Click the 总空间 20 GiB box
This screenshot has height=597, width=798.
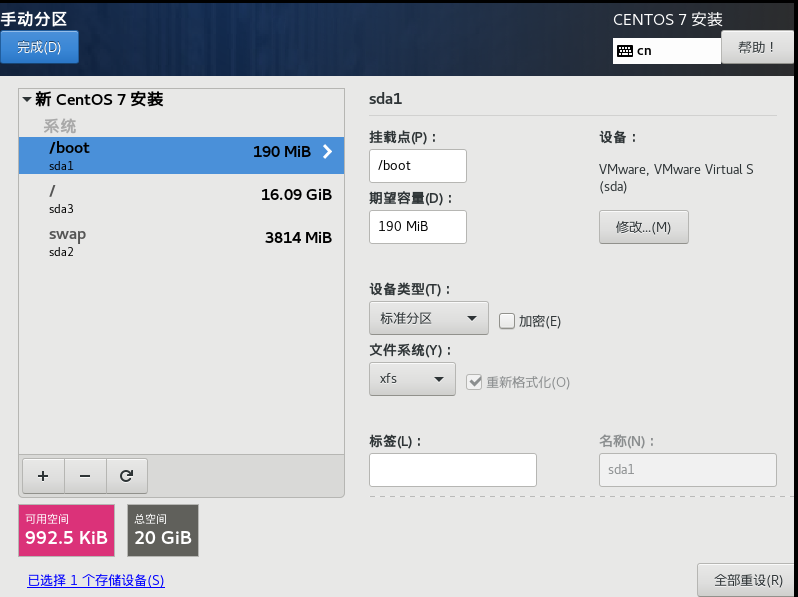point(163,530)
